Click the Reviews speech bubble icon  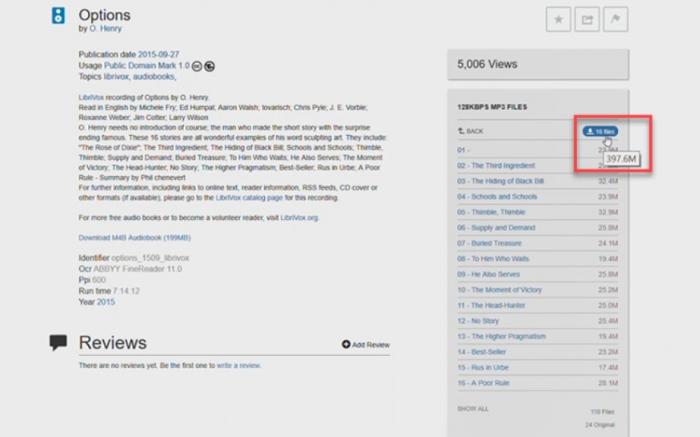click(x=58, y=342)
